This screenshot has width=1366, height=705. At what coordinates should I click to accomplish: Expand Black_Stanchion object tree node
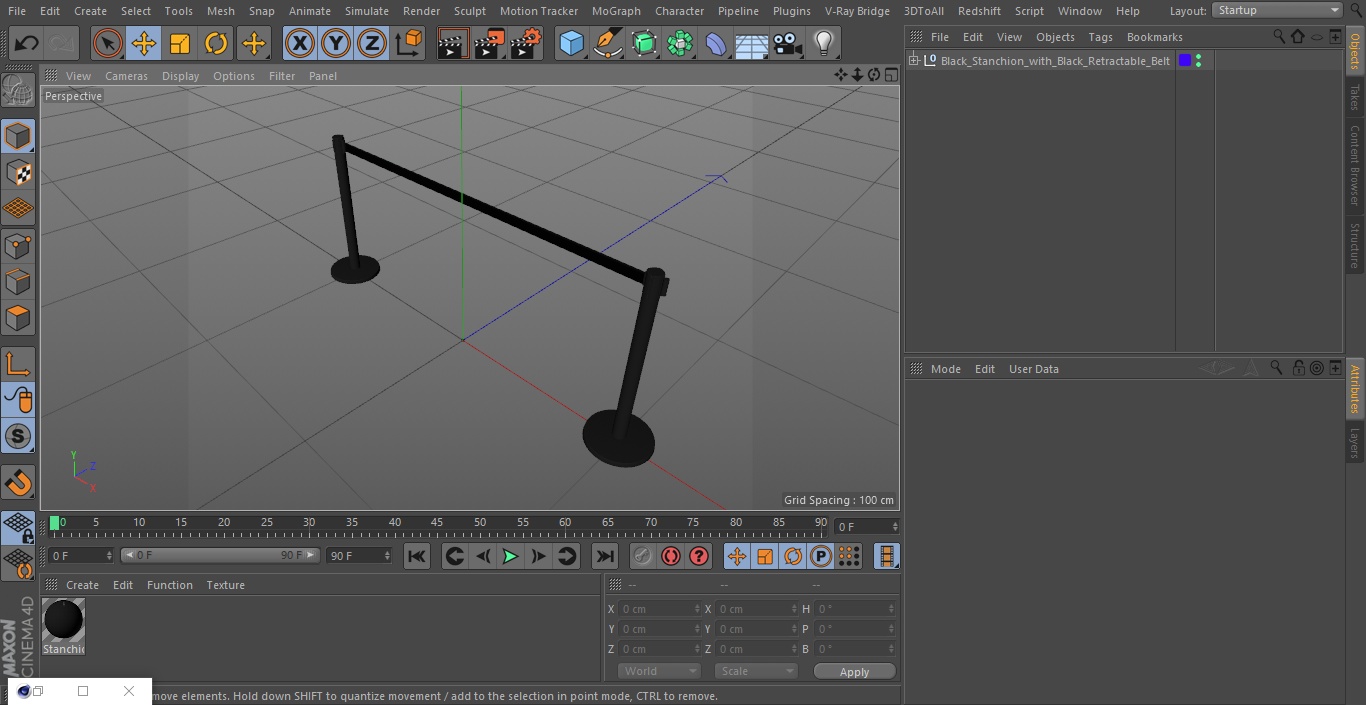click(x=913, y=61)
